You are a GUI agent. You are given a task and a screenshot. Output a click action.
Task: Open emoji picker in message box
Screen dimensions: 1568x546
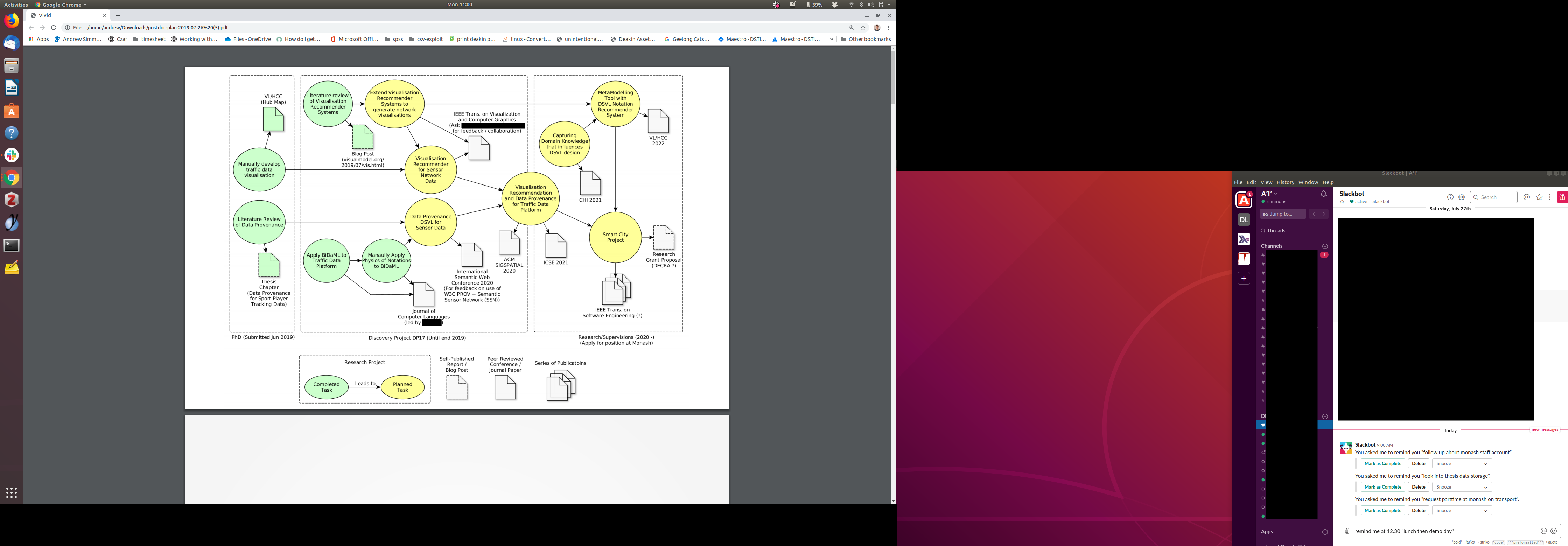pos(1553,531)
